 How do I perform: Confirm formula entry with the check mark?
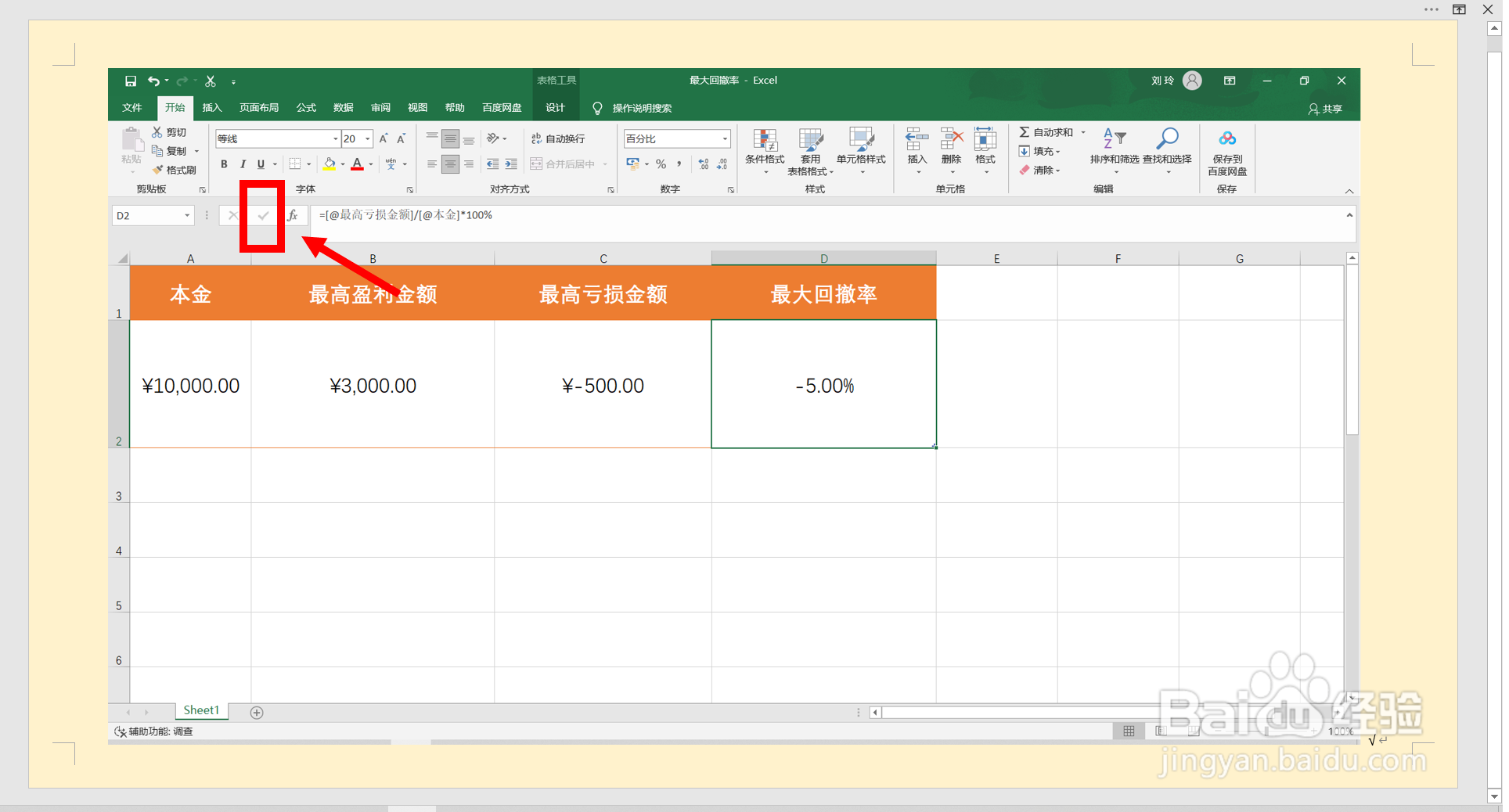coord(263,215)
